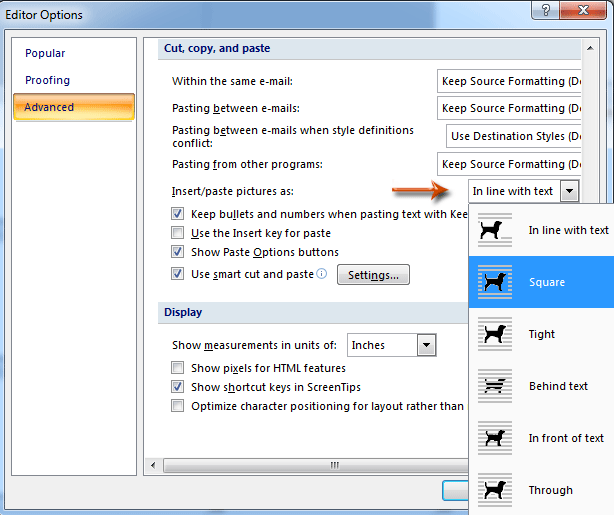614x515 pixels.
Task: Choose the Through option label
Action: [x=551, y=490]
